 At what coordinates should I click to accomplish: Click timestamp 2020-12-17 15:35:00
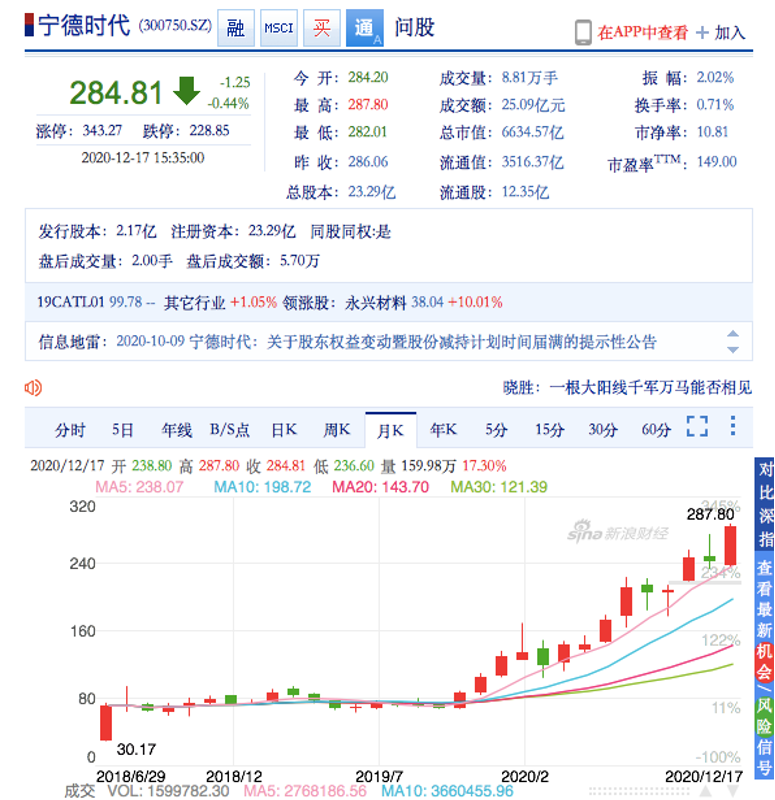pos(143,158)
